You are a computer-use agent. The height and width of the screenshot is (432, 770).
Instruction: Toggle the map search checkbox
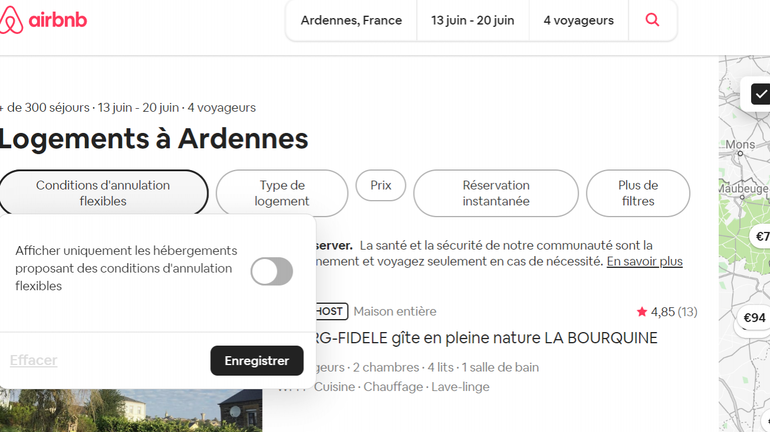point(761,94)
